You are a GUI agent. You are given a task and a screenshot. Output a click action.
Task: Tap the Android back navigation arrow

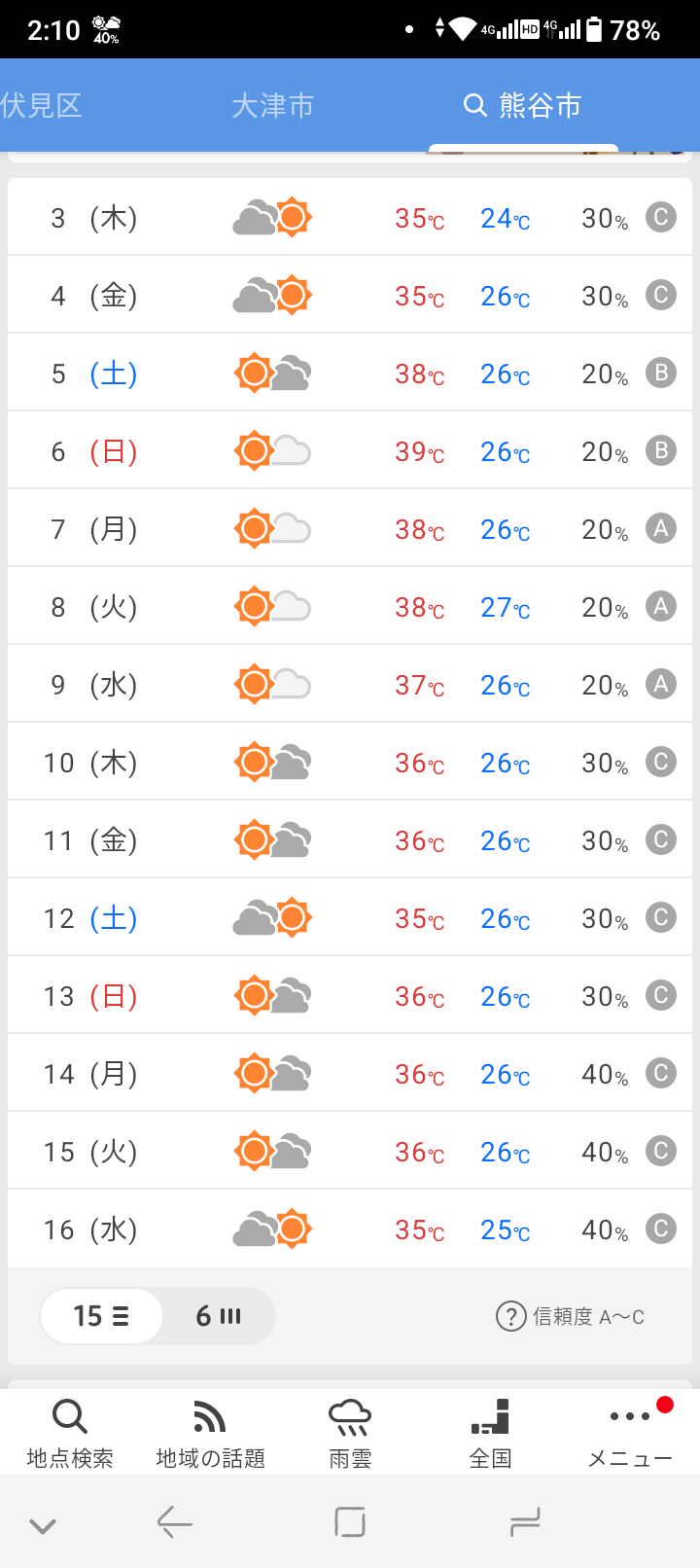[175, 1522]
